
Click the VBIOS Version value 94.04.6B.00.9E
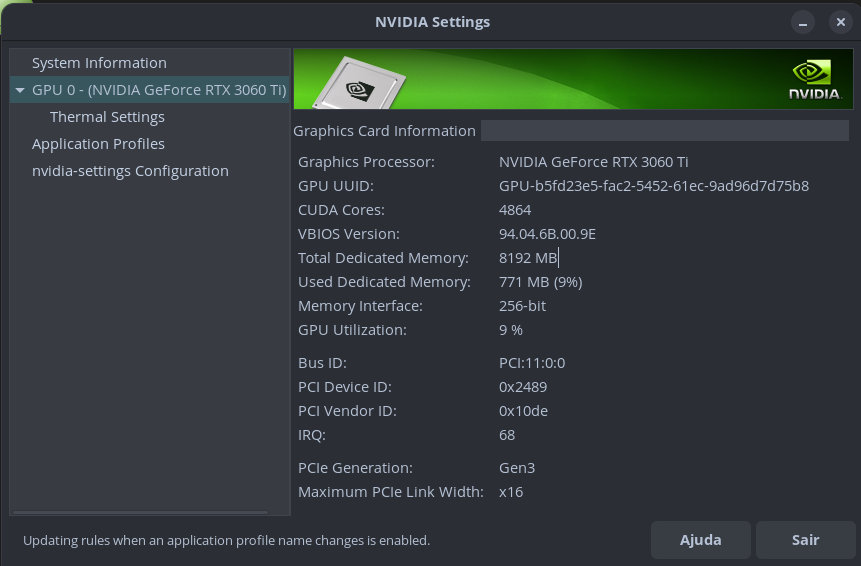pyautogui.click(x=547, y=234)
